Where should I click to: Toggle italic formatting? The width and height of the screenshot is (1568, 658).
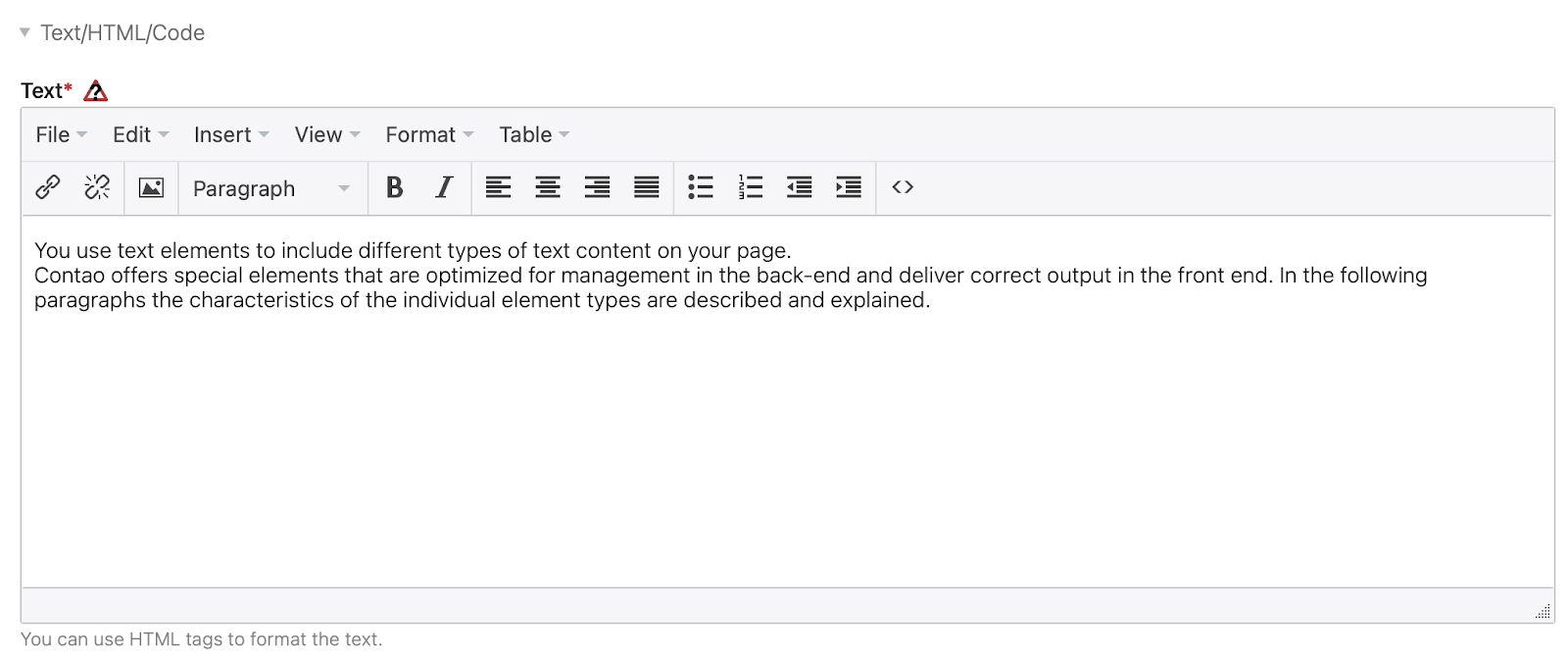pyautogui.click(x=444, y=187)
